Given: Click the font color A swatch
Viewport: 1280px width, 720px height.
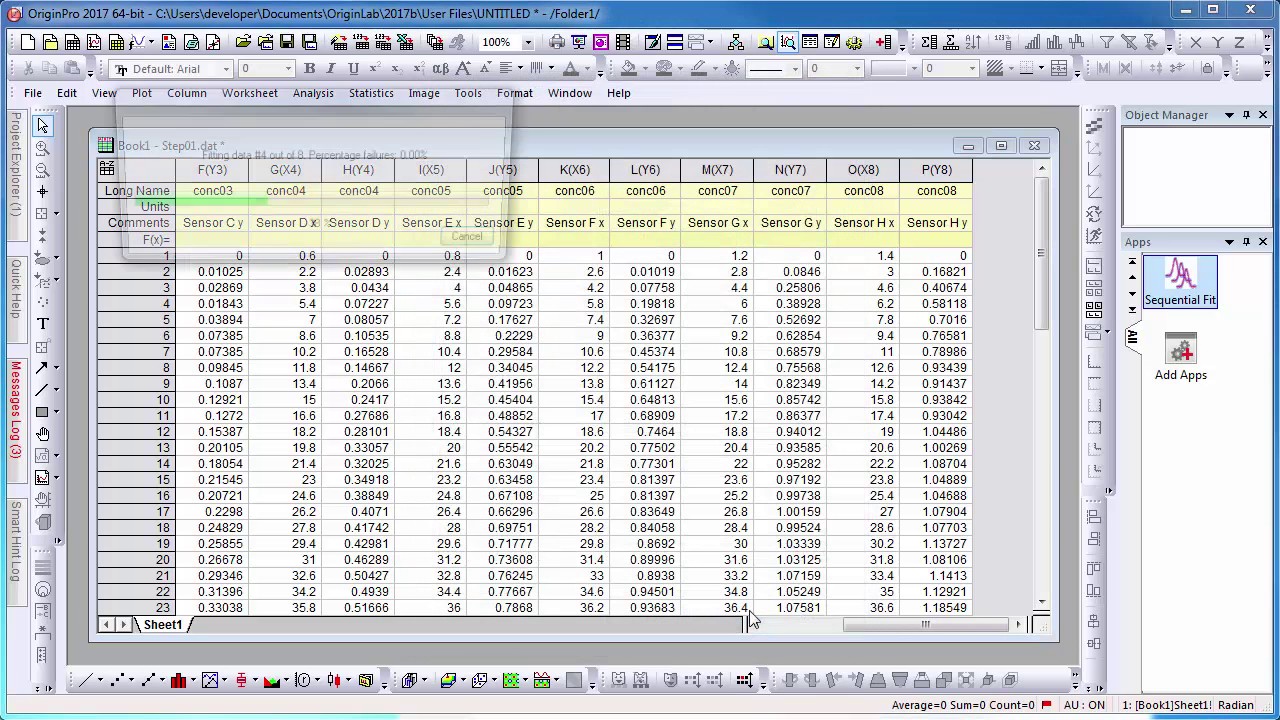Looking at the screenshot, I should click(571, 69).
